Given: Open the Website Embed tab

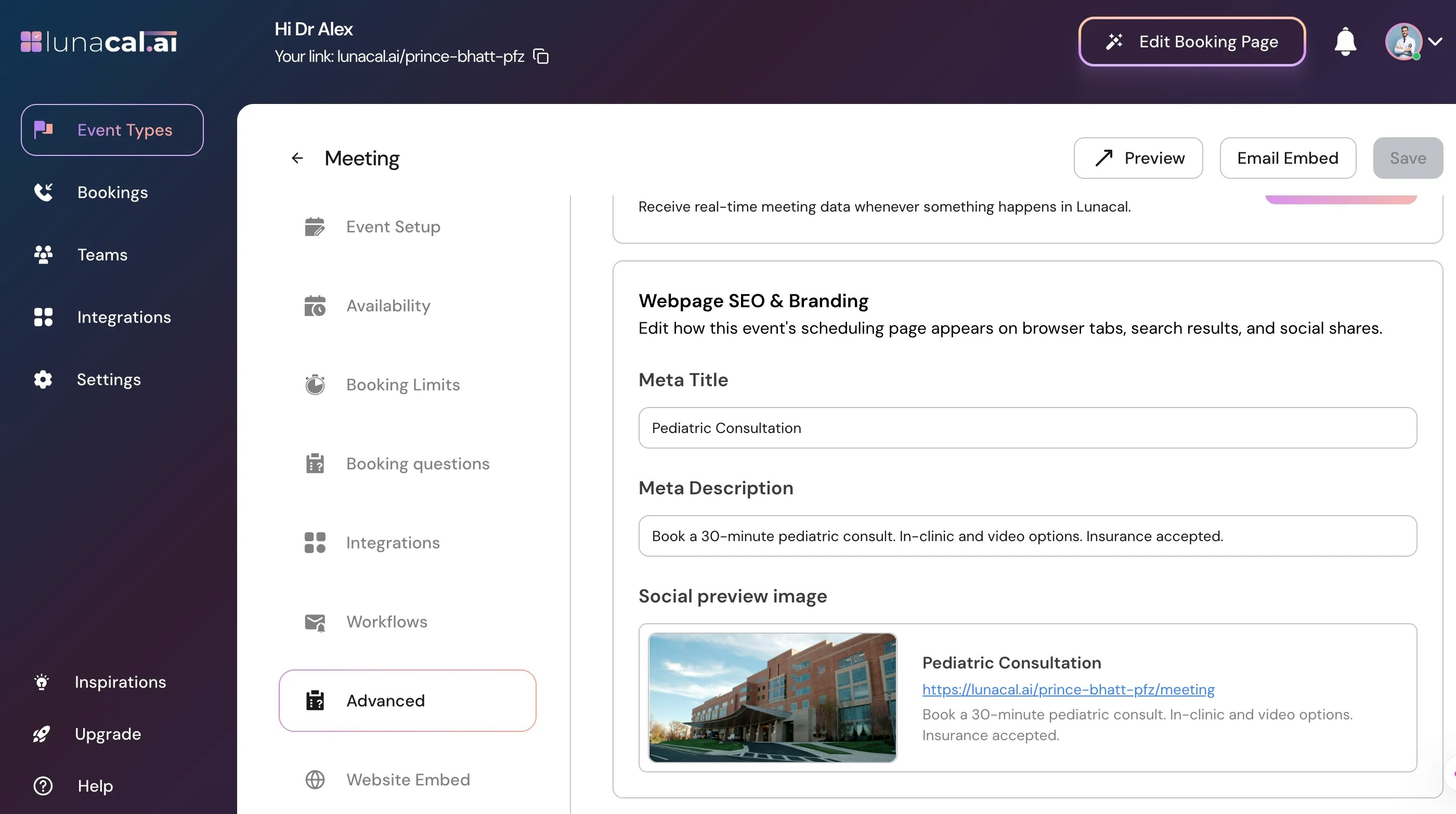Looking at the screenshot, I should coord(408,780).
